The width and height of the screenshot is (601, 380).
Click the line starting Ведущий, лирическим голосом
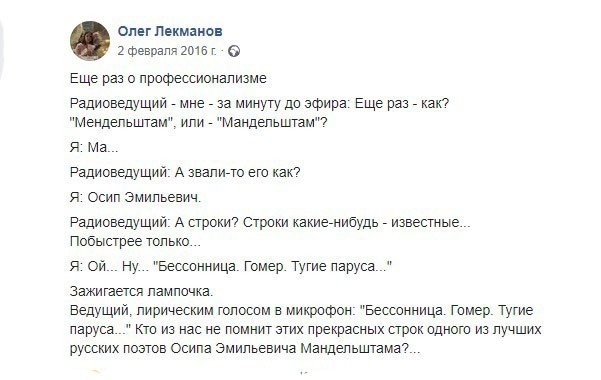[301, 310]
